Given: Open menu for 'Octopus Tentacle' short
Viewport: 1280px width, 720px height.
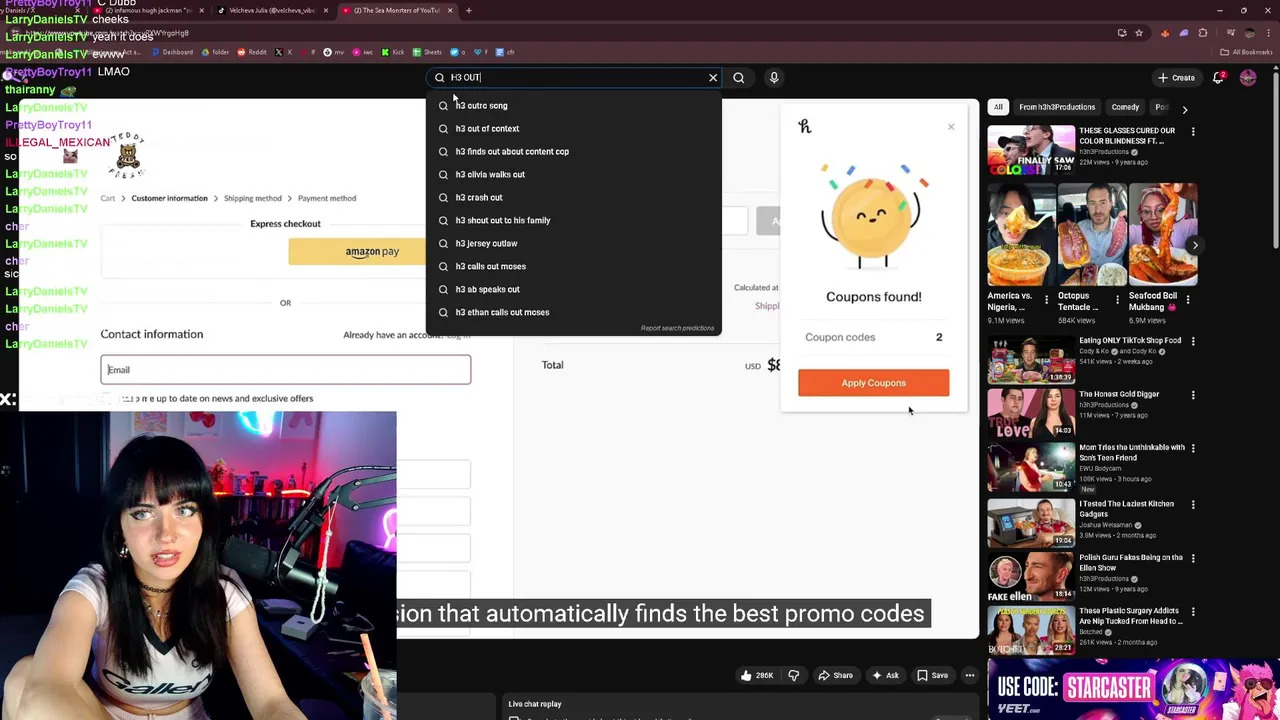Looking at the screenshot, I should coord(1117,298).
